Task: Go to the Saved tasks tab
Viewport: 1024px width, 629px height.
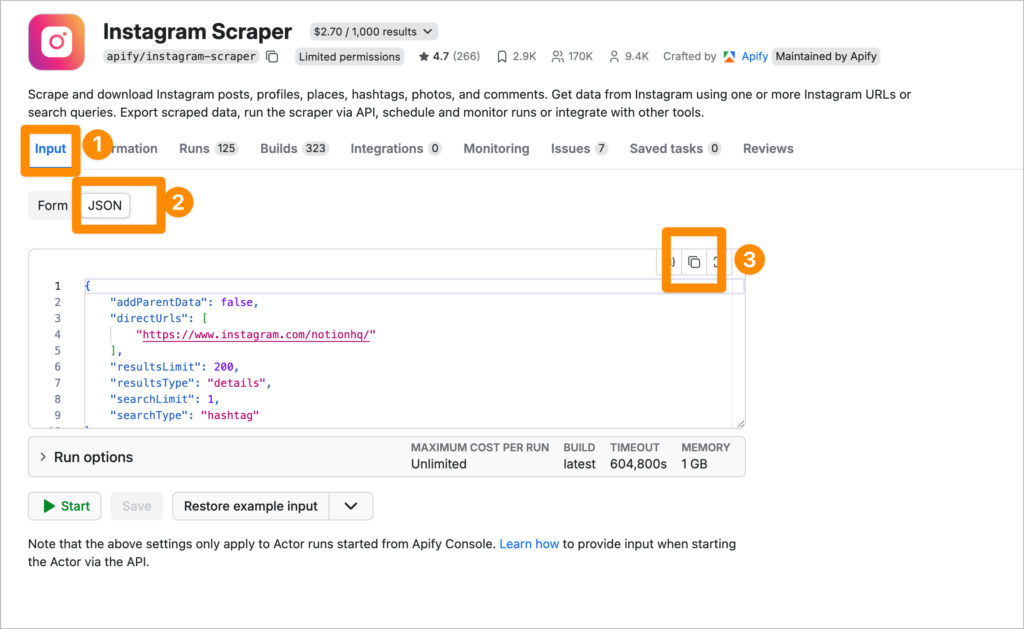Action: [674, 148]
